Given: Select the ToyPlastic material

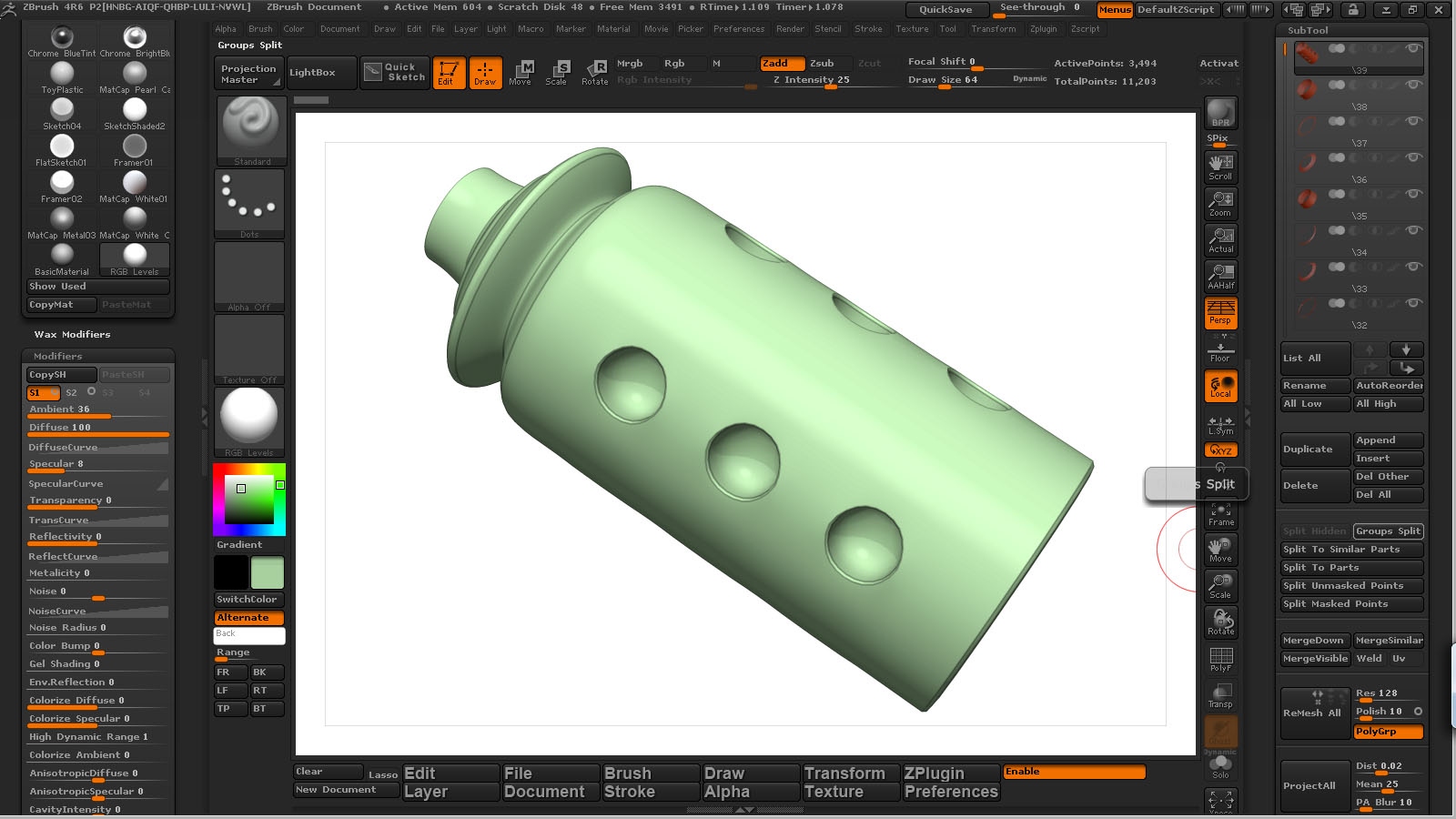Looking at the screenshot, I should (62, 78).
